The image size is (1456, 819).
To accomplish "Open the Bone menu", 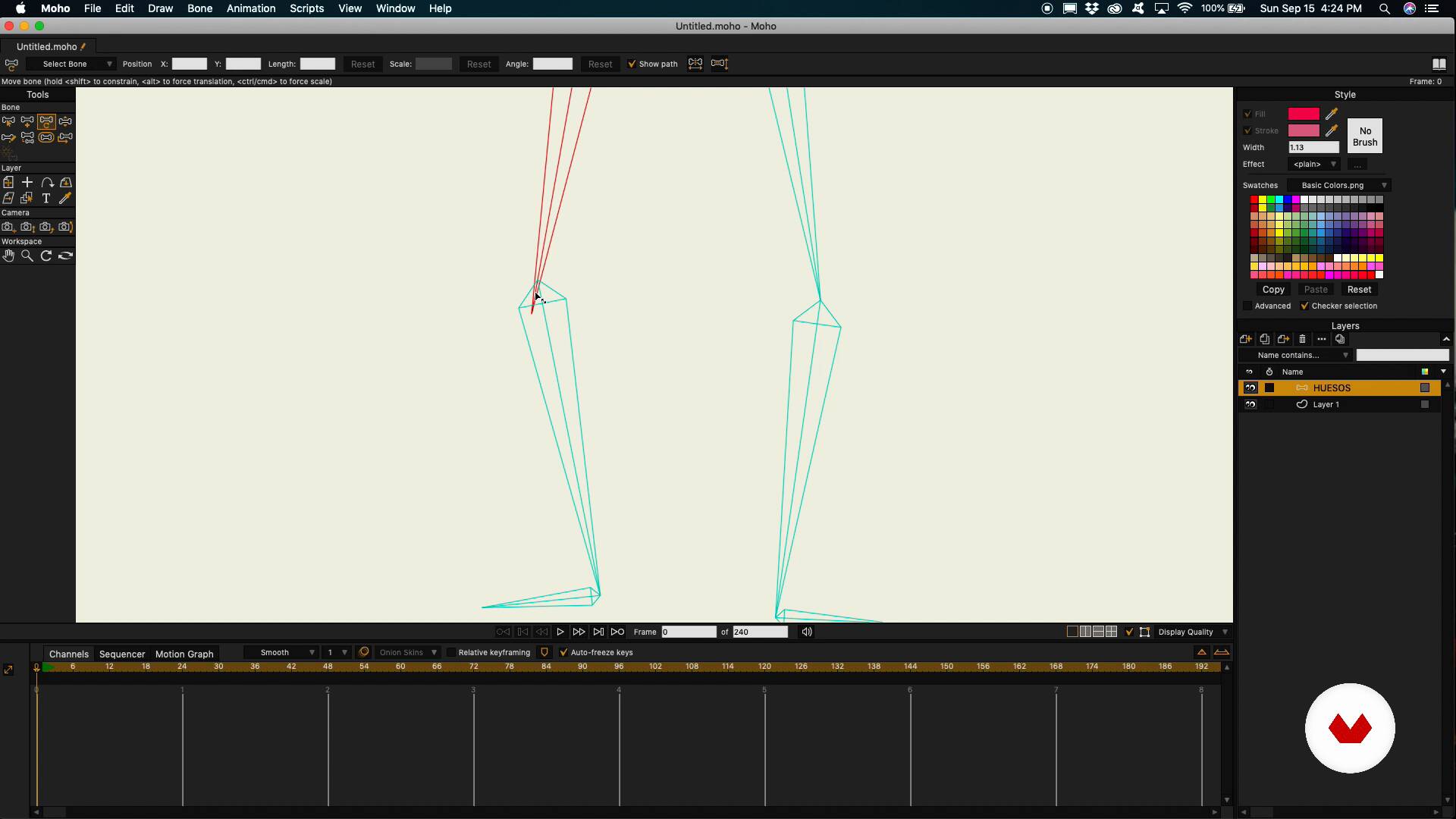I will coord(200,8).
